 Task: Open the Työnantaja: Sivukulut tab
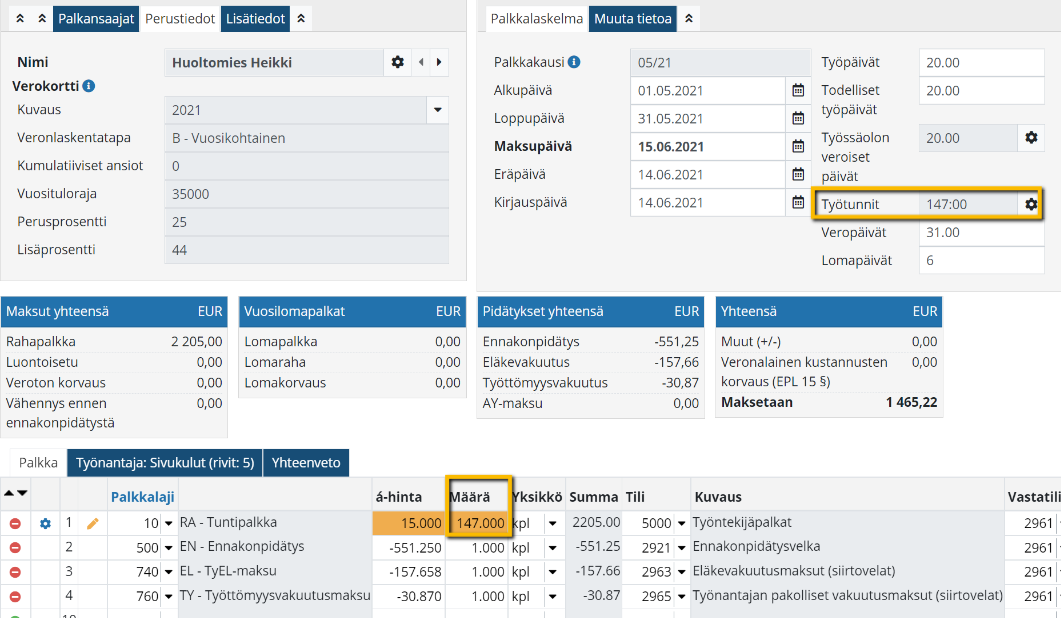coord(165,463)
